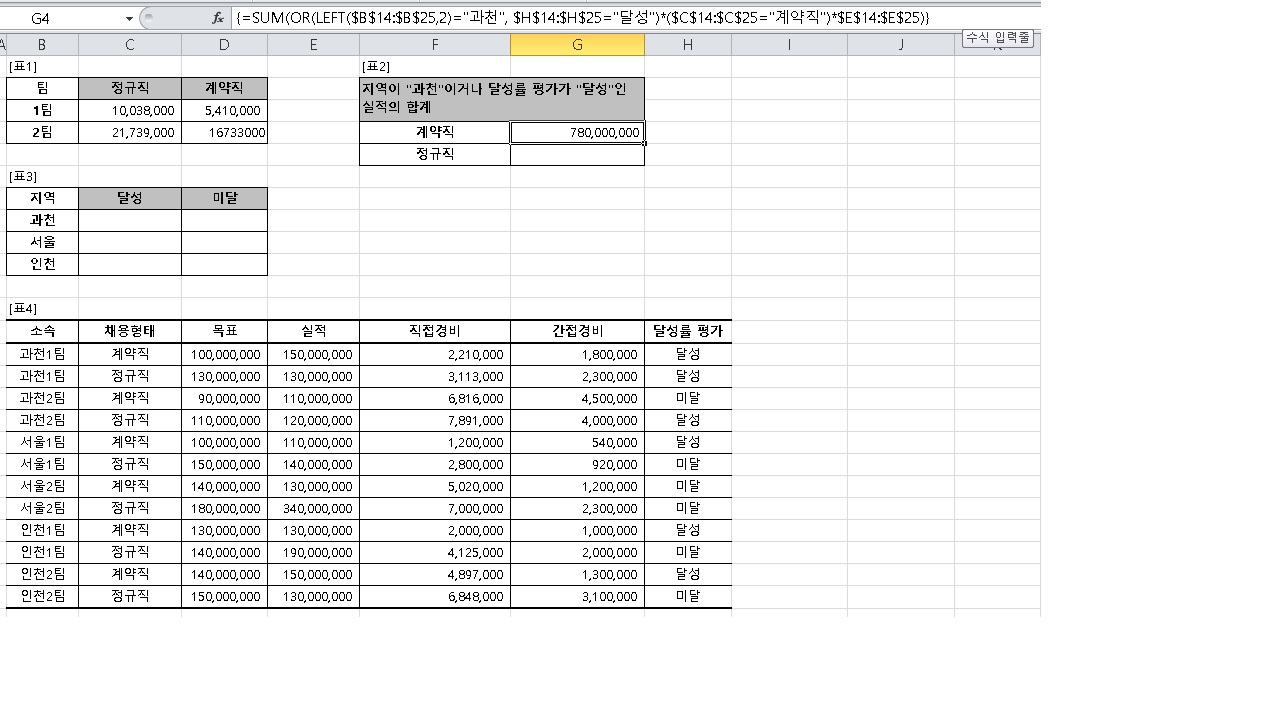Click the 달성률 평가 column header cell

pos(687,331)
